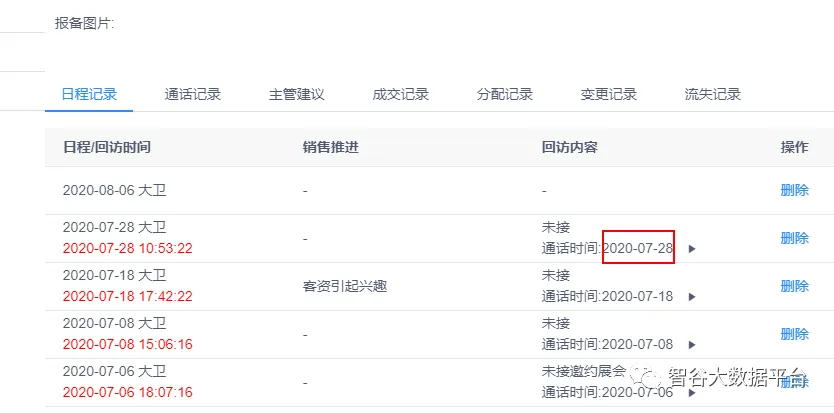Open the 变更记录 tab
The width and height of the screenshot is (834, 413).
tap(608, 95)
